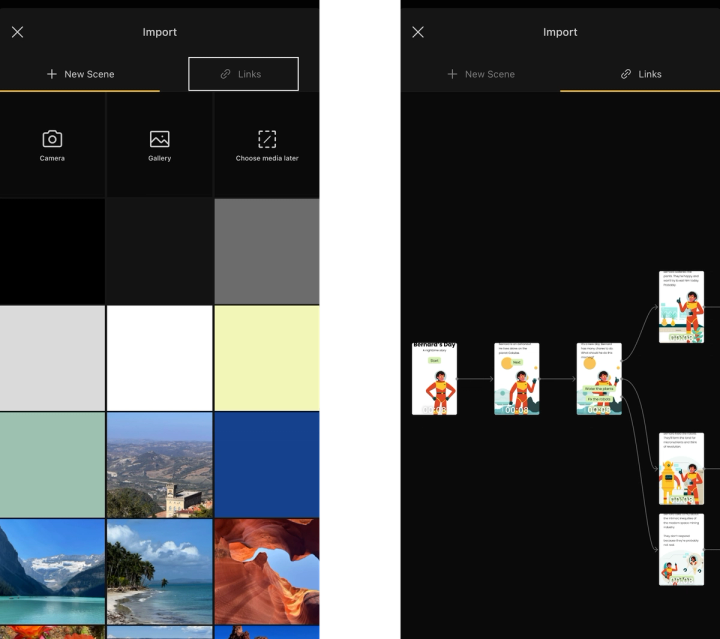Select the third scene with two choices
This screenshot has width=720, height=639.
pyautogui.click(x=599, y=379)
